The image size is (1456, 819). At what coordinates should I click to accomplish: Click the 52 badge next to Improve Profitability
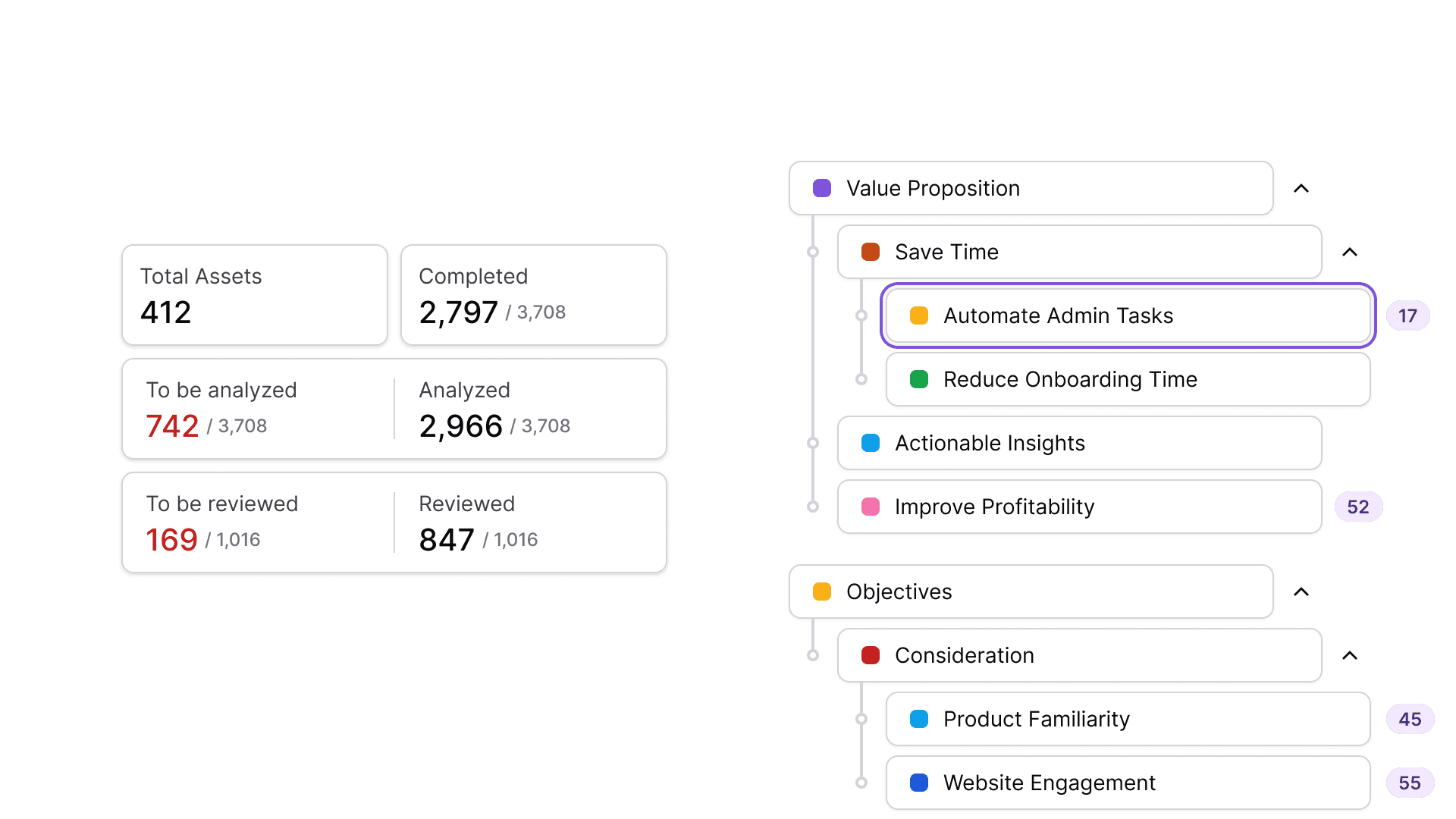[1358, 507]
